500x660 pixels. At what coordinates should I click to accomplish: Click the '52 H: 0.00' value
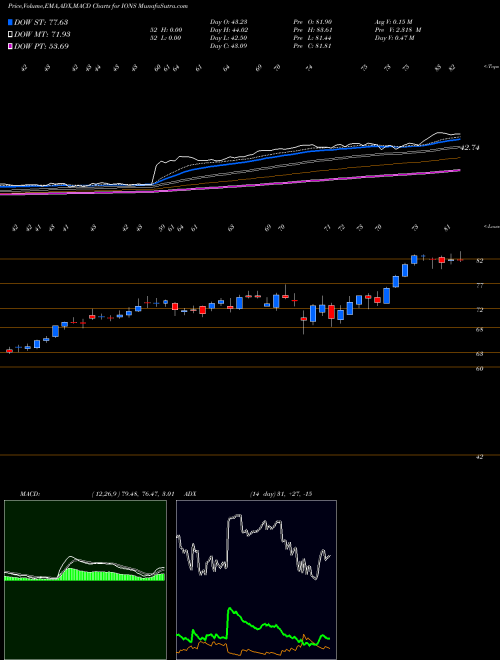point(168,30)
